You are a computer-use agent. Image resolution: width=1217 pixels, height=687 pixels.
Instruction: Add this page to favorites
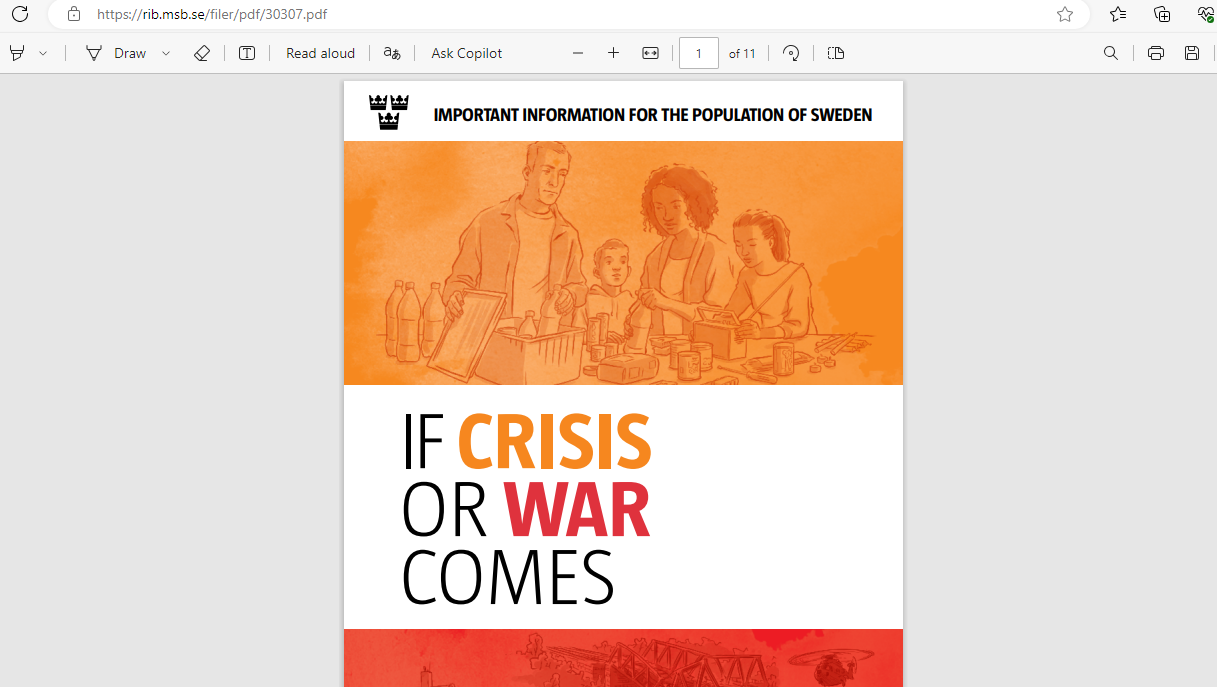pyautogui.click(x=1065, y=14)
